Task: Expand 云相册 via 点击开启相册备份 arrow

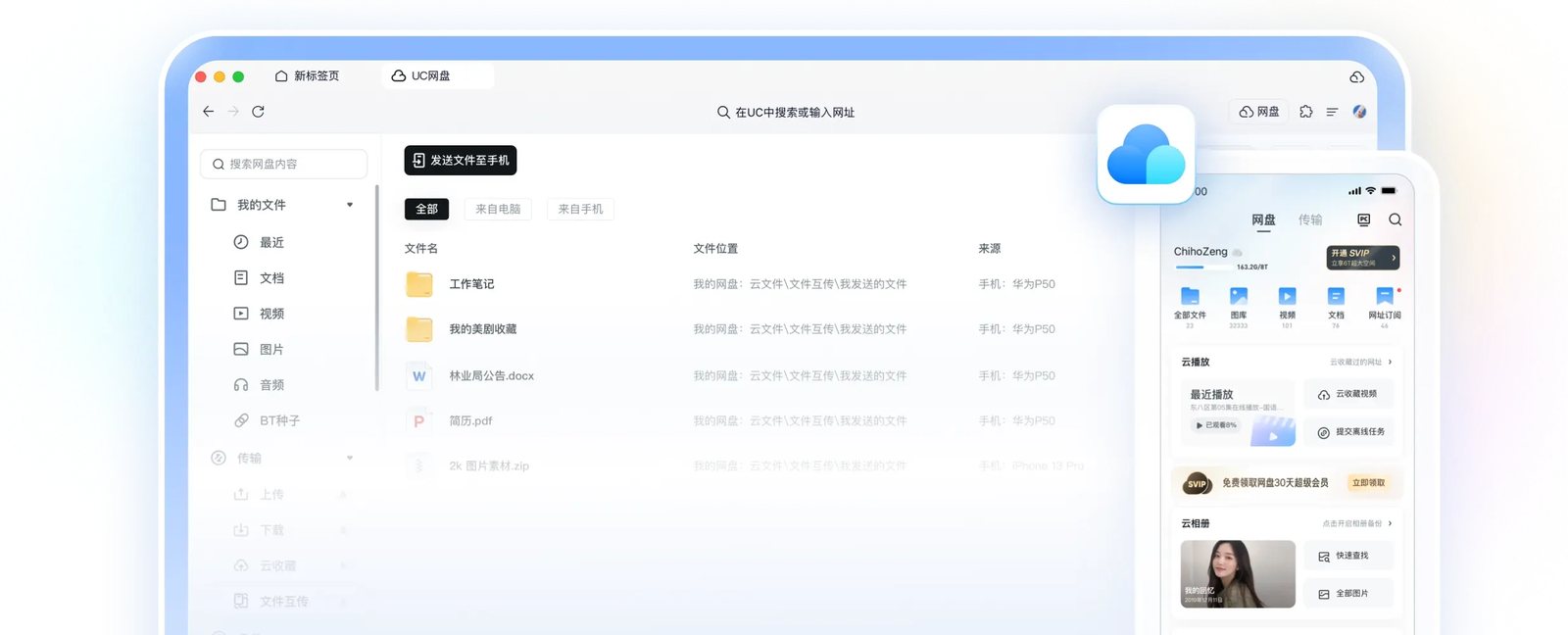Action: coord(1390,523)
